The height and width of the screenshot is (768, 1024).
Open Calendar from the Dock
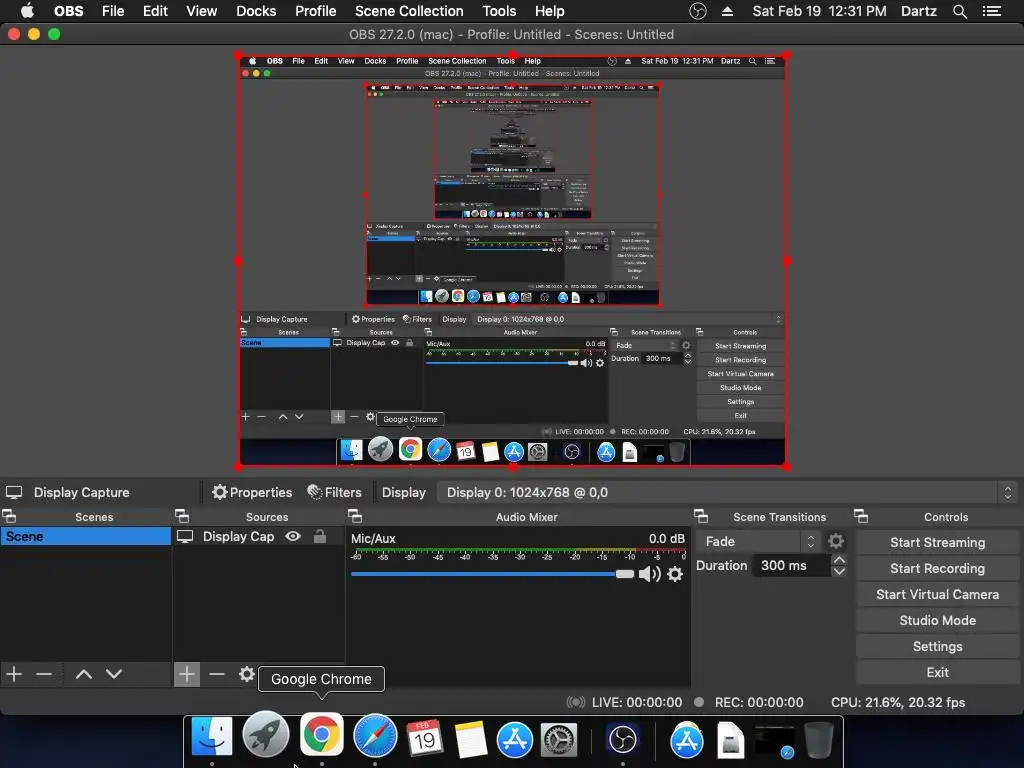(x=424, y=738)
